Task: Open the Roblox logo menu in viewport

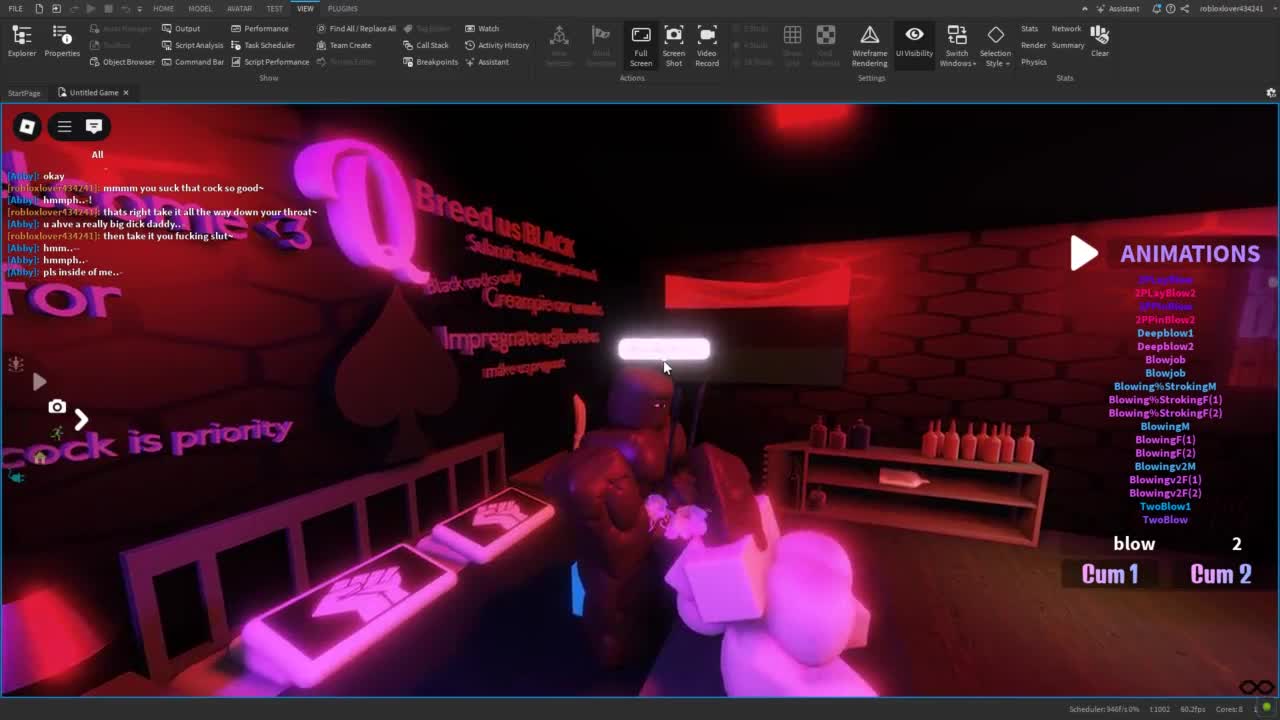Action: tap(27, 127)
